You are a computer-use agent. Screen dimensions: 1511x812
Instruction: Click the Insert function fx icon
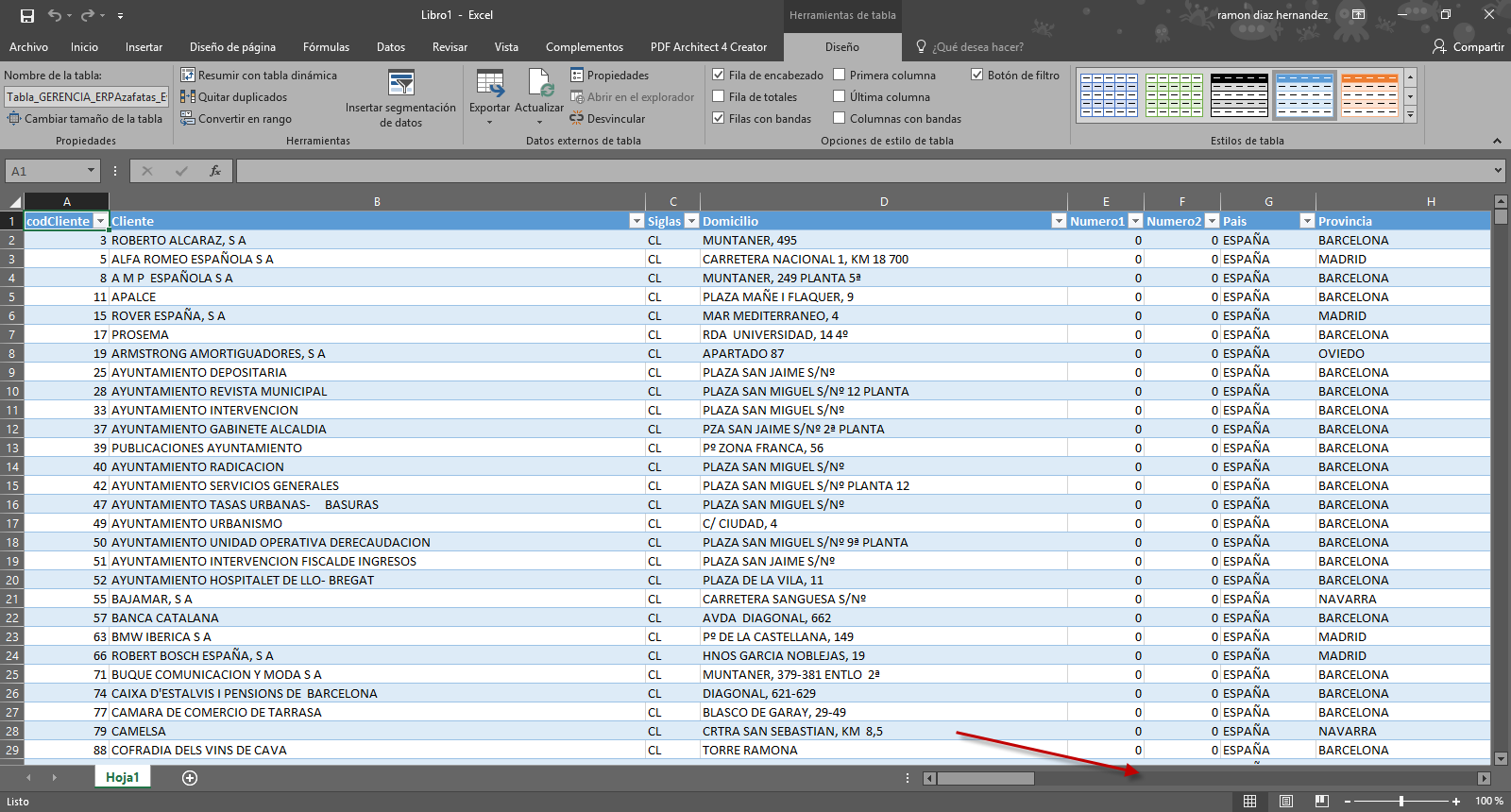click(x=215, y=171)
